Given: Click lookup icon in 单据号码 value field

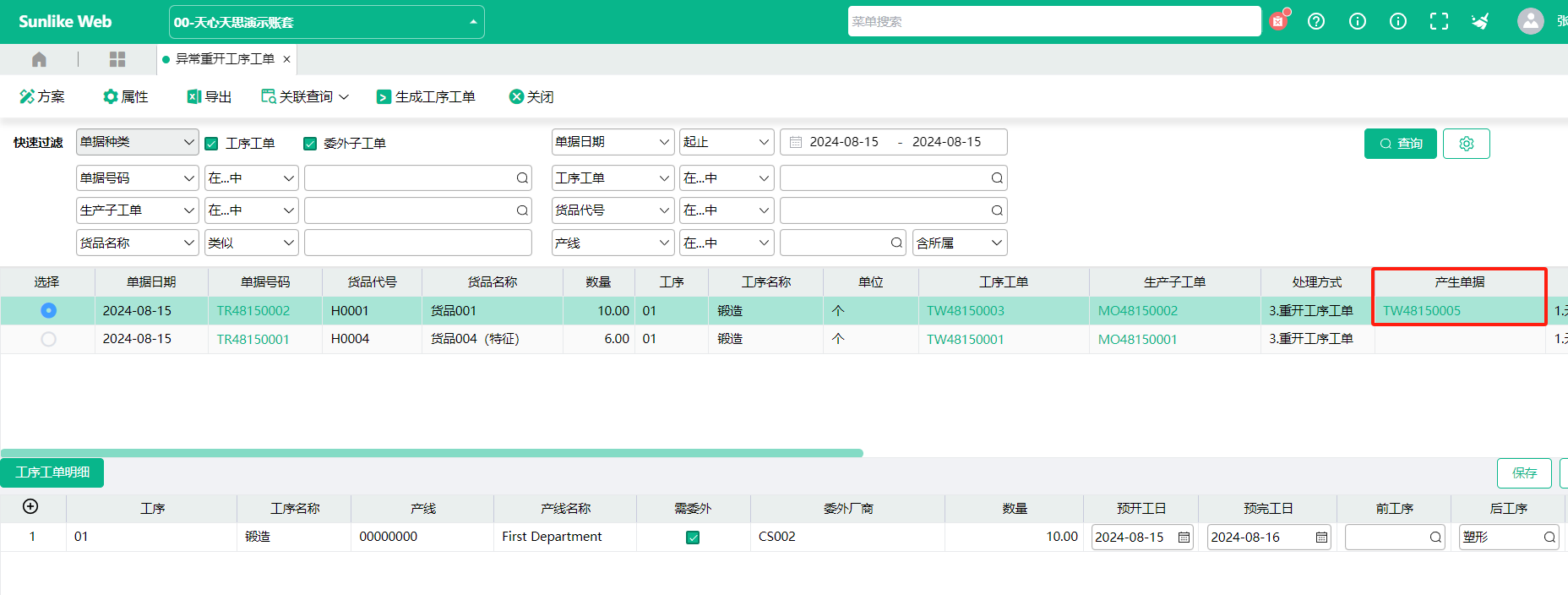Looking at the screenshot, I should 522,178.
